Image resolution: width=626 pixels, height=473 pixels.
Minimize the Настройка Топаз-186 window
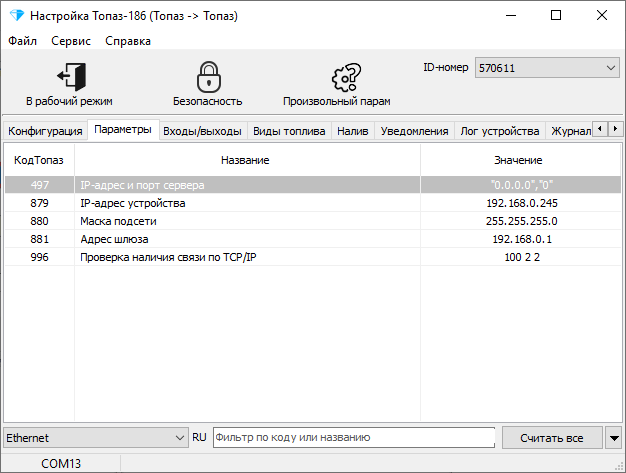[511, 16]
